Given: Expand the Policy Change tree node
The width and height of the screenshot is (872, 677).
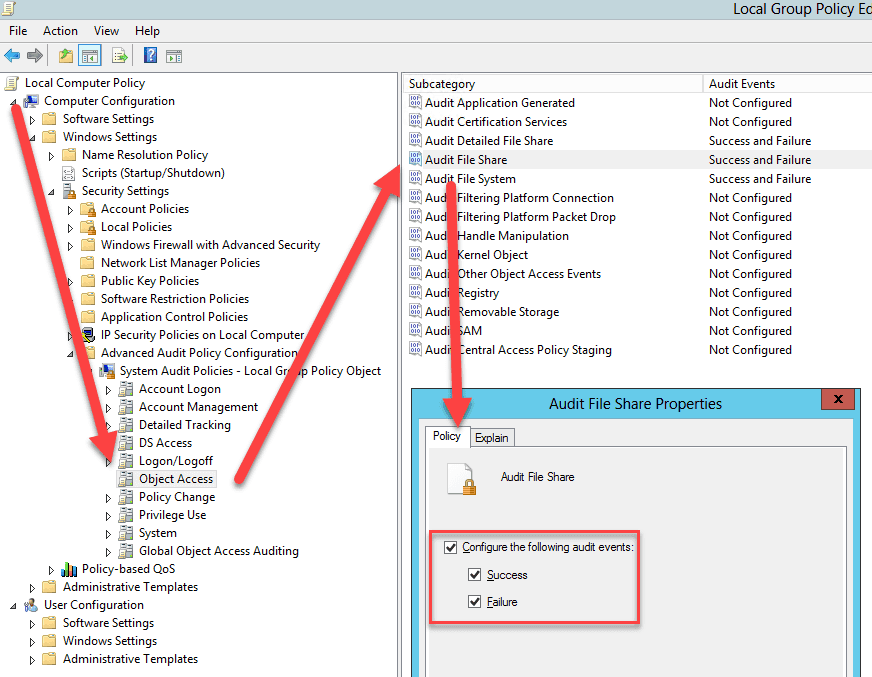Looking at the screenshot, I should pos(109,497).
